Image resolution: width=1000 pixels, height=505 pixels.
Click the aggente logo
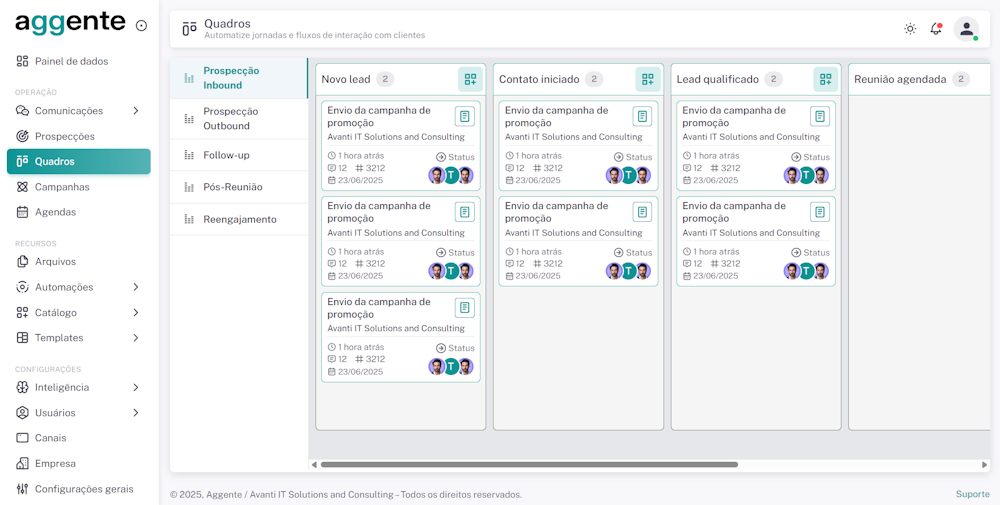(x=70, y=22)
